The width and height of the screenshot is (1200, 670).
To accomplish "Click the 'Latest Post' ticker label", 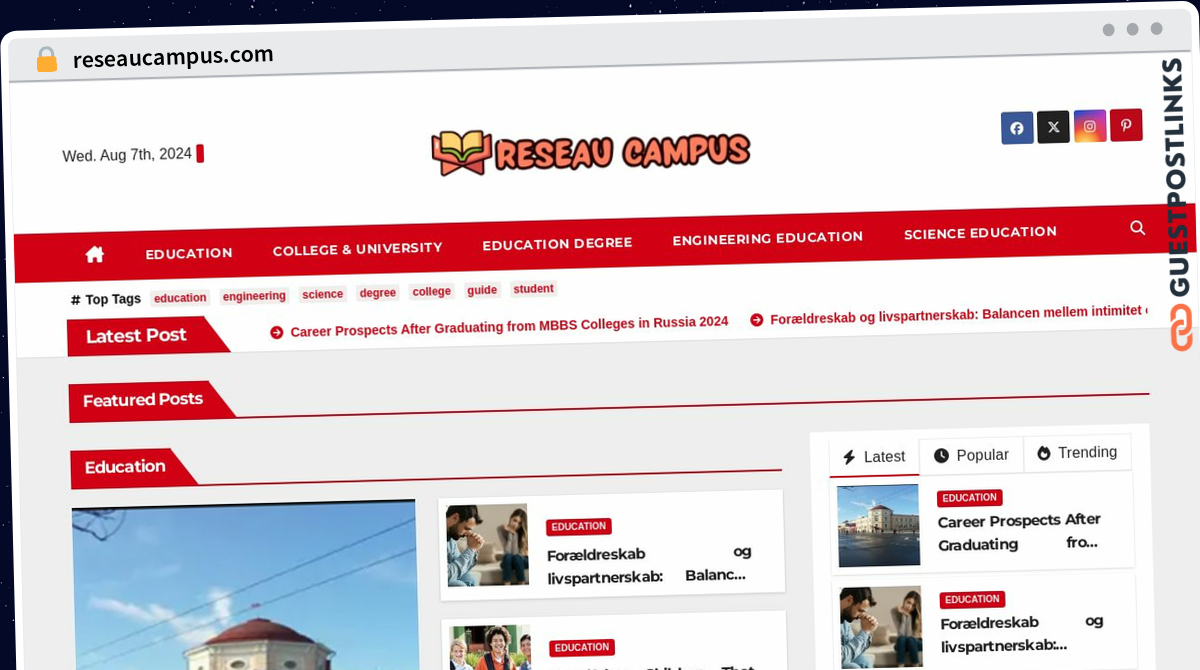I will pyautogui.click(x=136, y=336).
